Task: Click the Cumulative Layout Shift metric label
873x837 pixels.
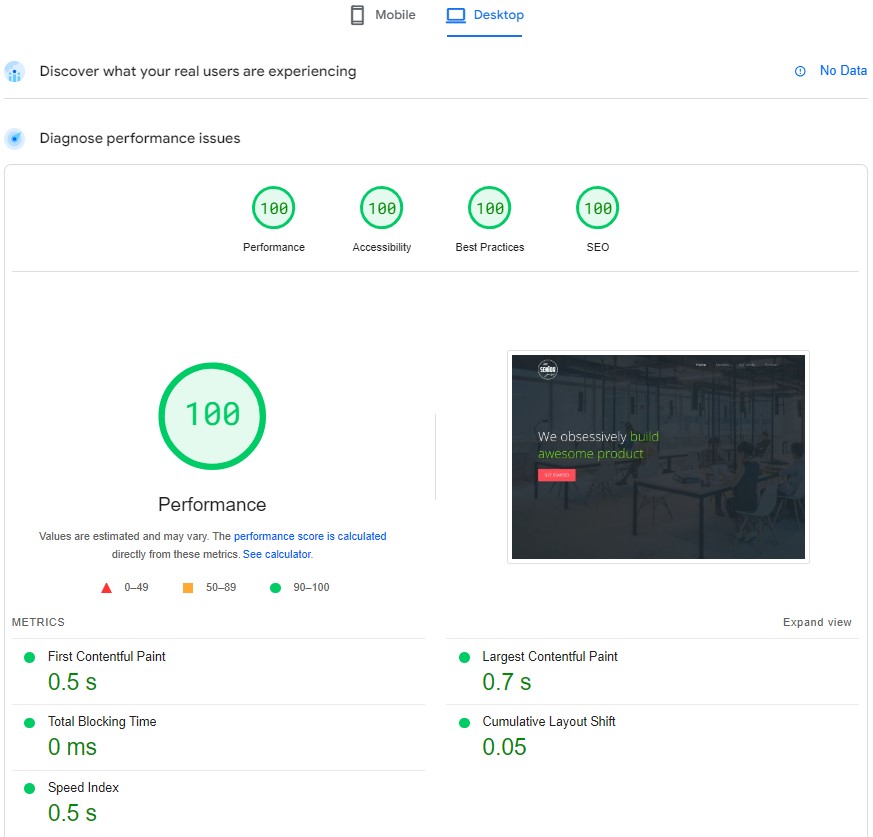Action: tap(548, 722)
